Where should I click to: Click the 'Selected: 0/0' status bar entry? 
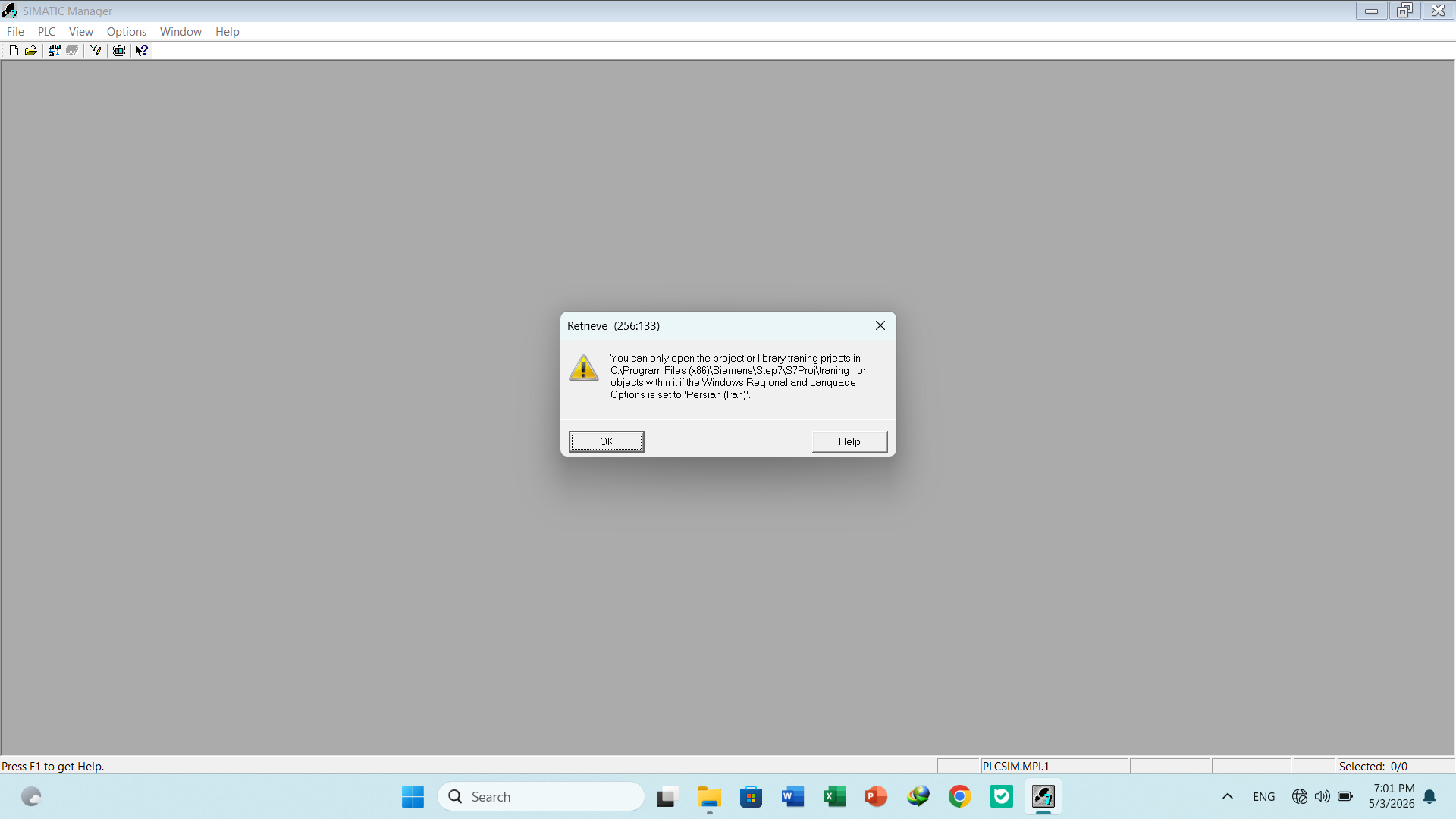point(1373,767)
